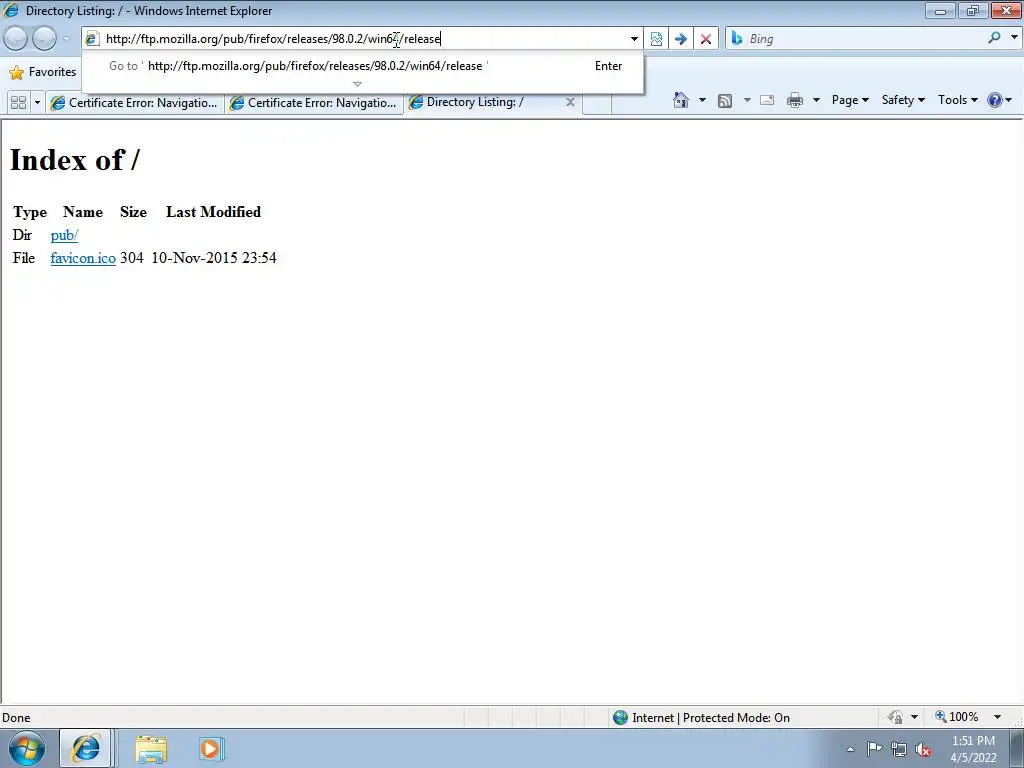Image resolution: width=1024 pixels, height=768 pixels.
Task: Select the Directory Listing tab
Action: tap(487, 102)
